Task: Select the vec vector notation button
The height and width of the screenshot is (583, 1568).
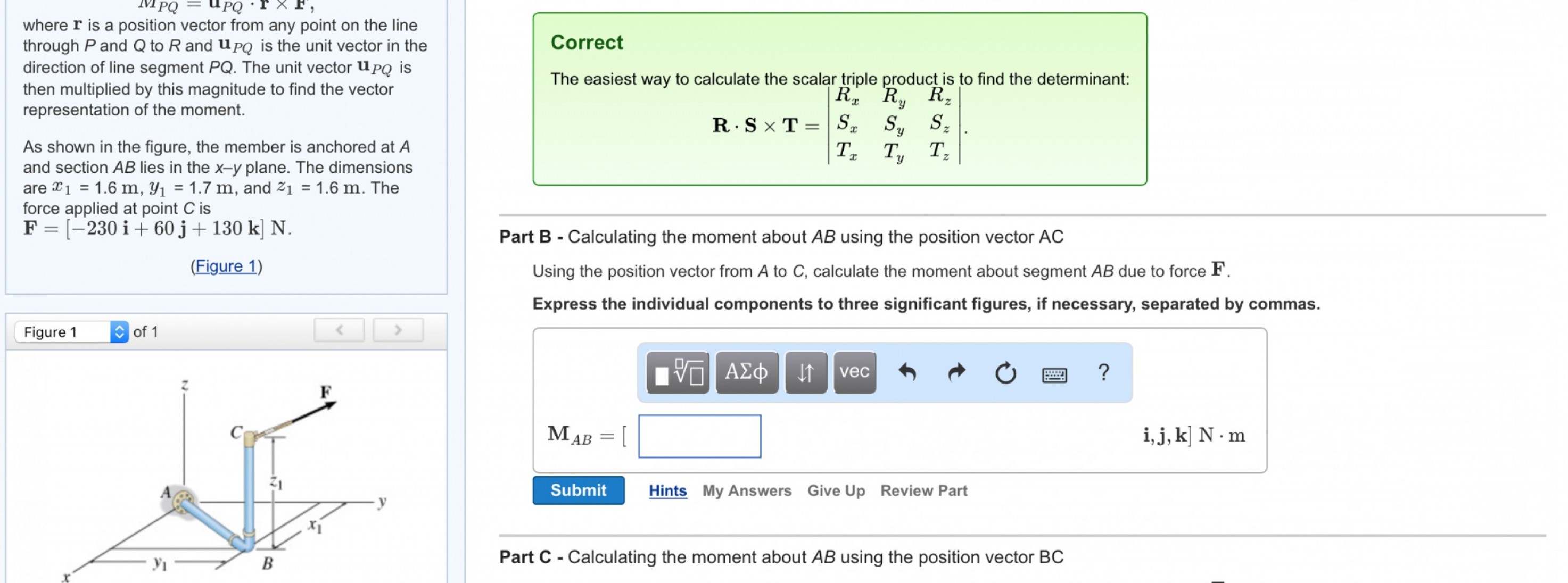Action: (x=854, y=372)
